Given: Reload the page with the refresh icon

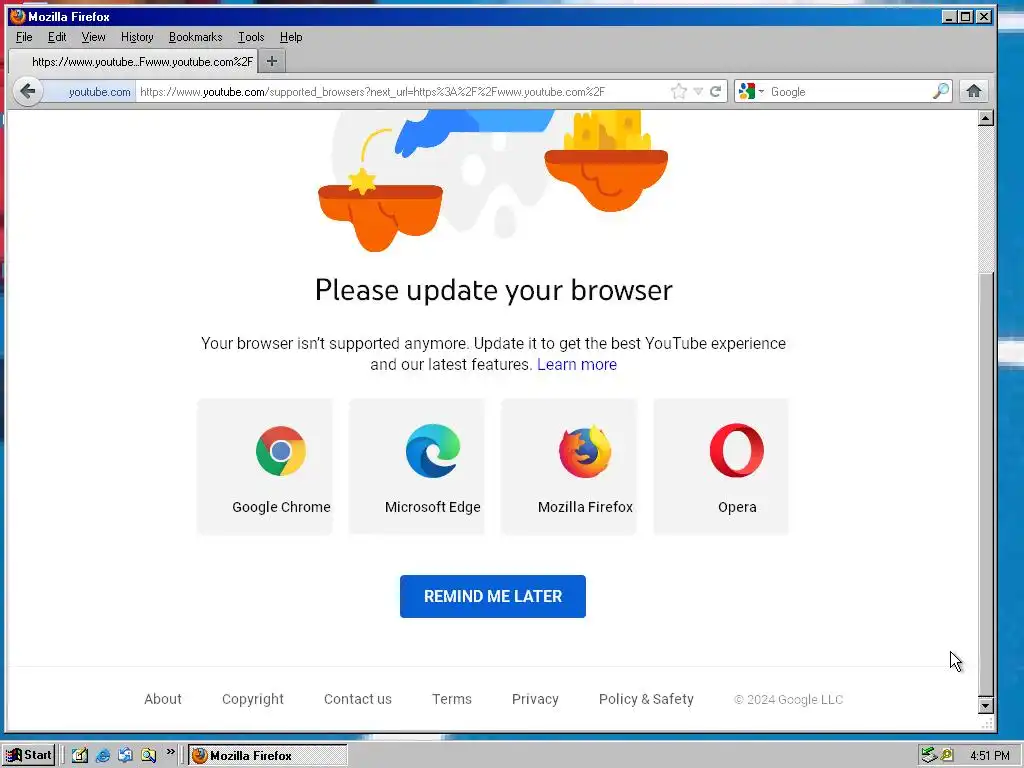Looking at the screenshot, I should 715,91.
